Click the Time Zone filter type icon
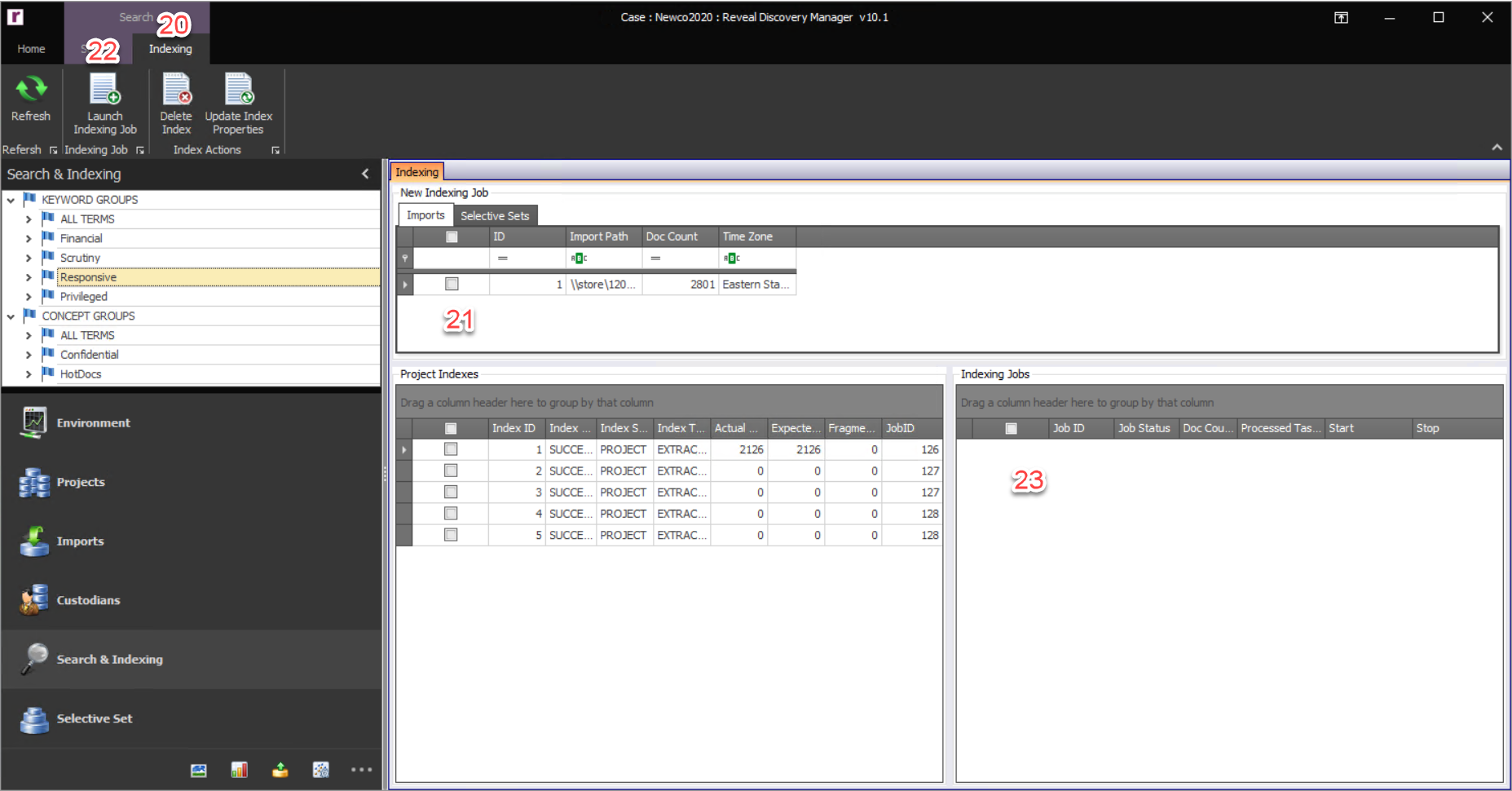1512x791 pixels. click(731, 259)
